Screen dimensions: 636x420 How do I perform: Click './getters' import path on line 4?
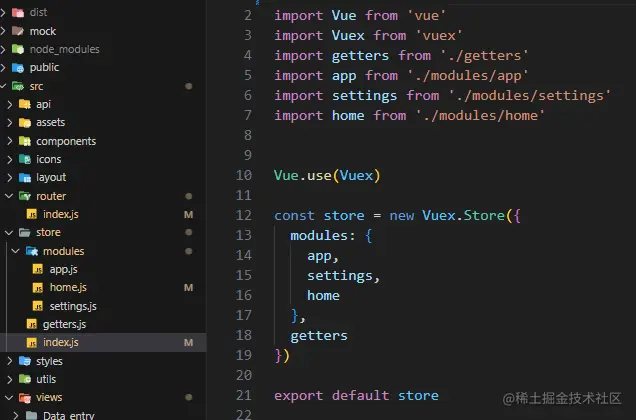[x=485, y=56]
